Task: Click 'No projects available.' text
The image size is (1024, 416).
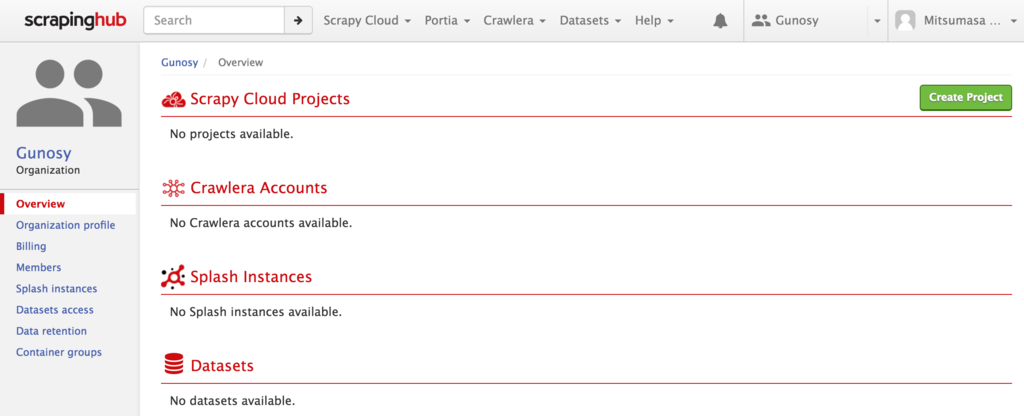Action: [x=232, y=135]
